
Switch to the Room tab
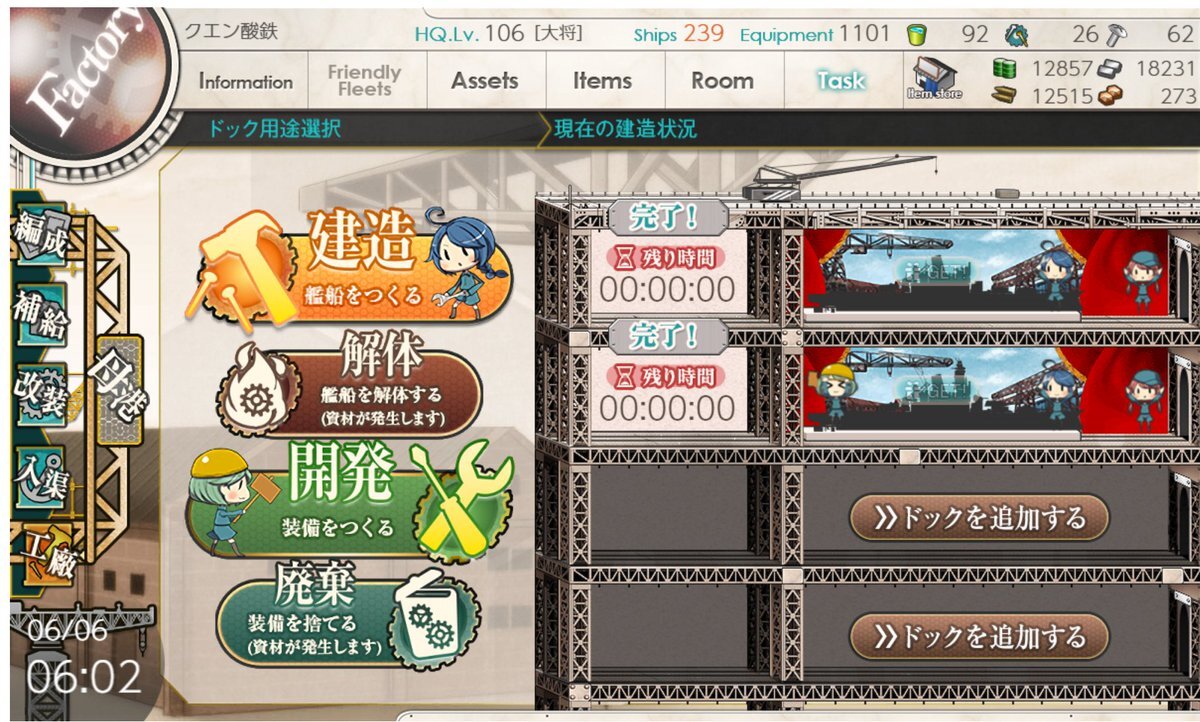(722, 81)
